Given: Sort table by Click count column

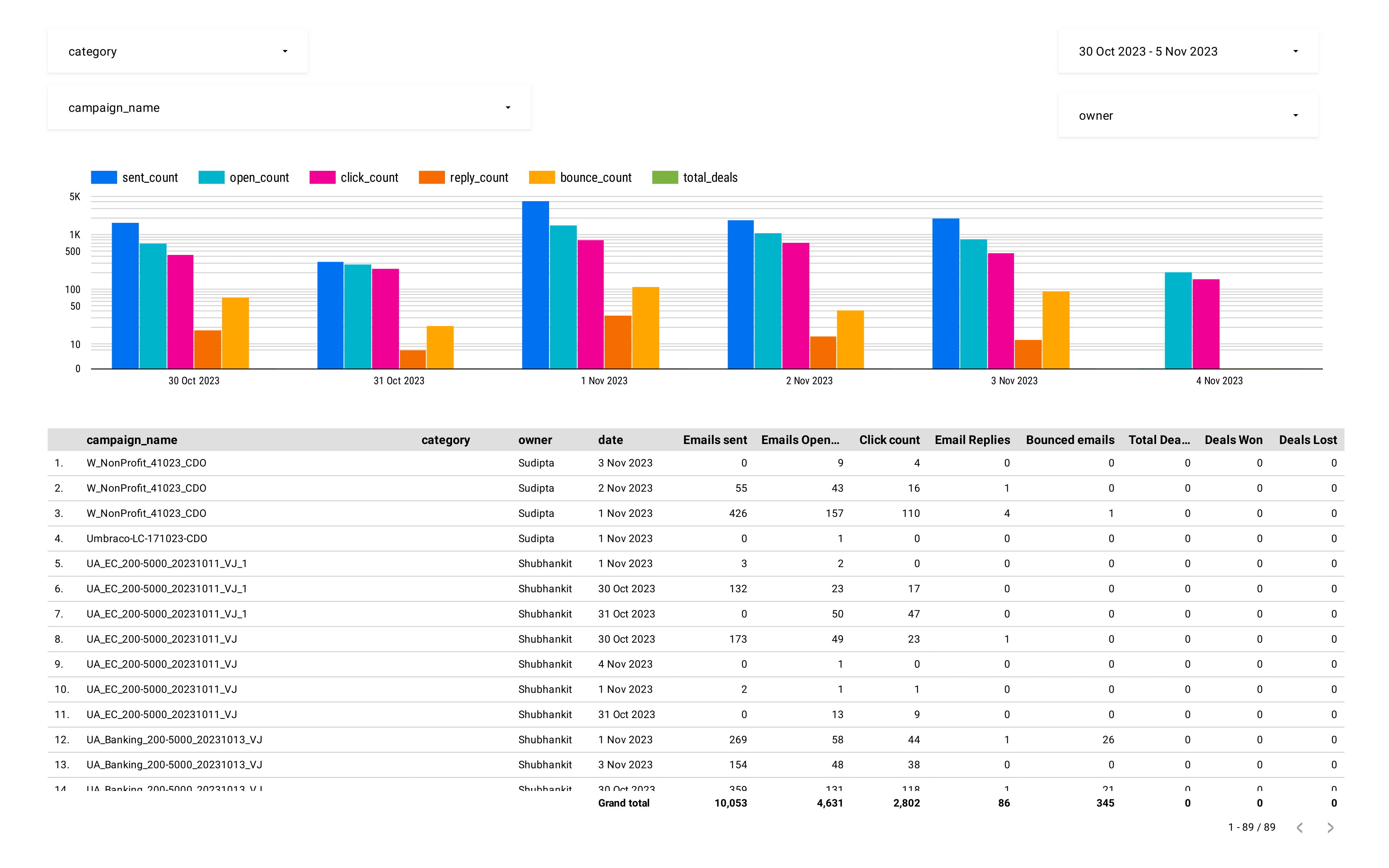Looking at the screenshot, I should pos(889,440).
